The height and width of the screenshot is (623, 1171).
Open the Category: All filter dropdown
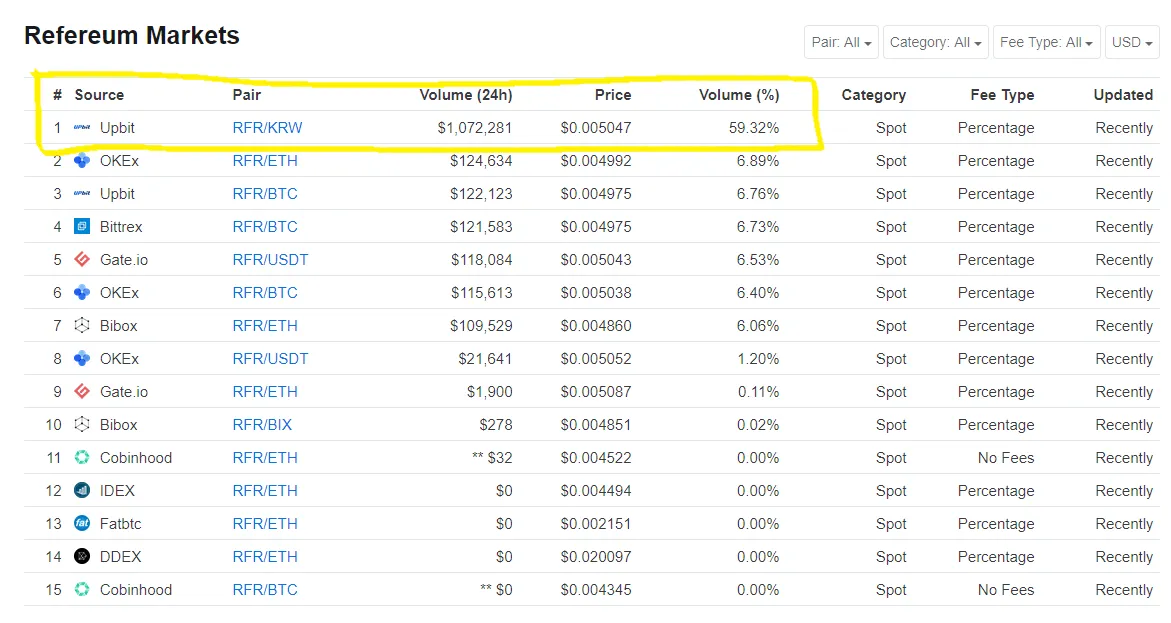point(936,42)
